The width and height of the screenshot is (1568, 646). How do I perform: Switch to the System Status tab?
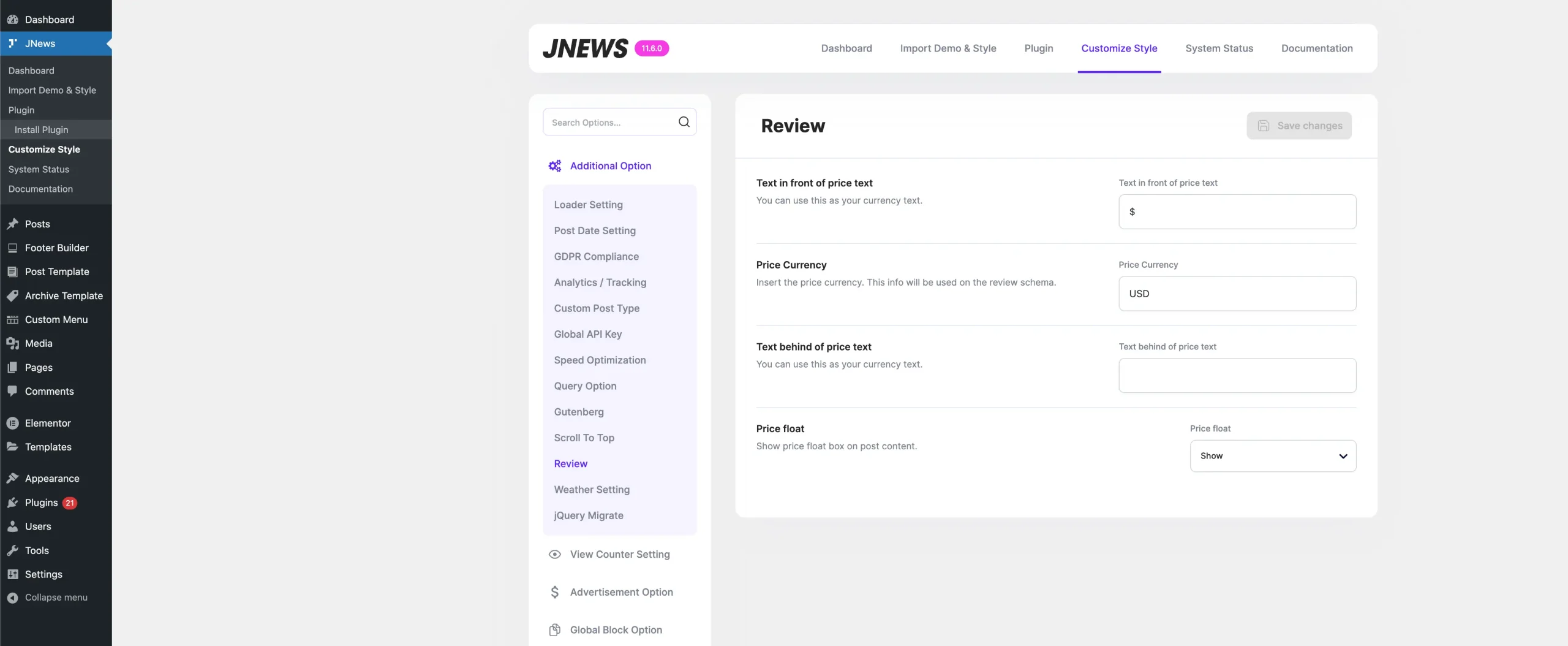[1219, 48]
